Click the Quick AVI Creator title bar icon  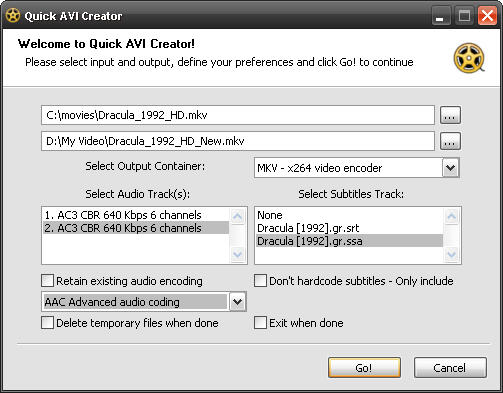[x=13, y=16]
